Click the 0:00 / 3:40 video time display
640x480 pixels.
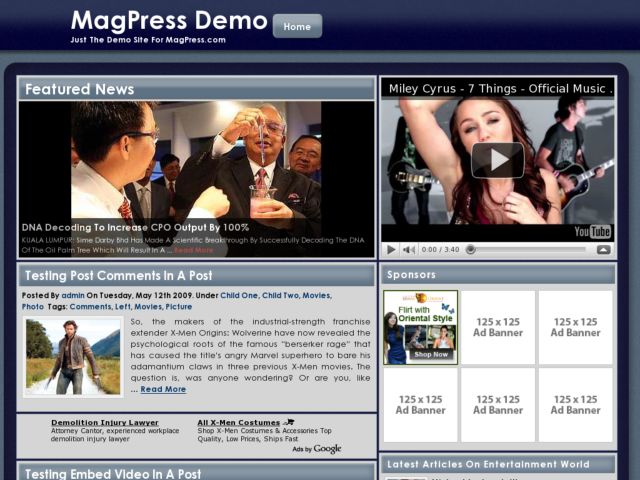[440, 249]
